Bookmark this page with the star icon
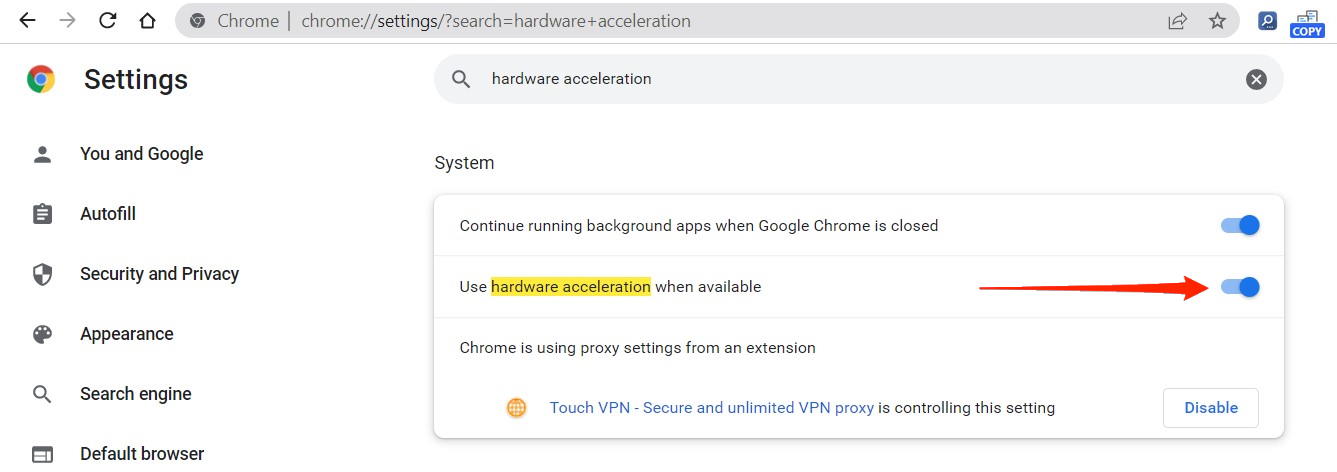The image size is (1337, 472). (1217, 20)
